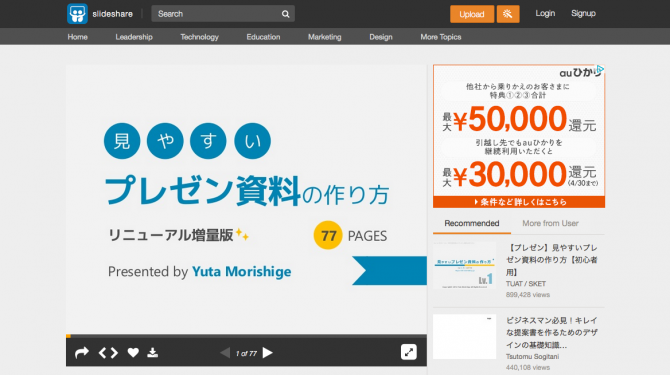Select the Recommended tab
The image size is (670, 375).
tap(472, 223)
